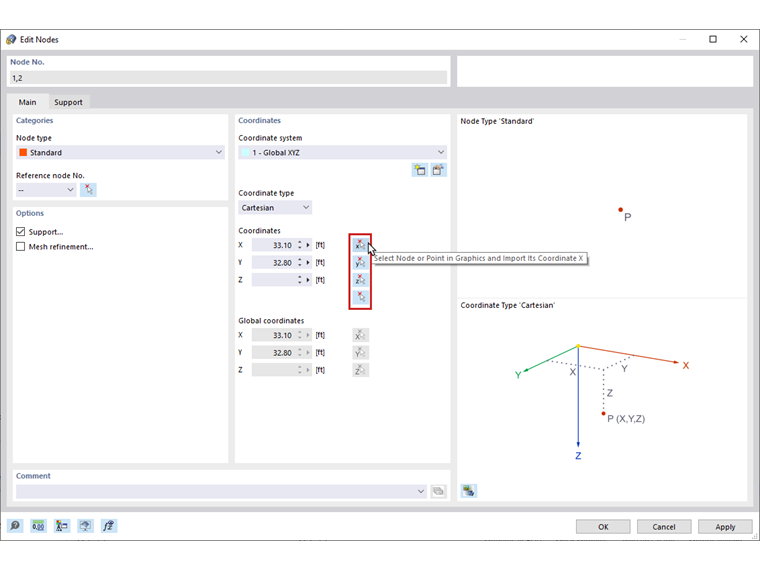Pick reference node in graphics icon

(88, 190)
